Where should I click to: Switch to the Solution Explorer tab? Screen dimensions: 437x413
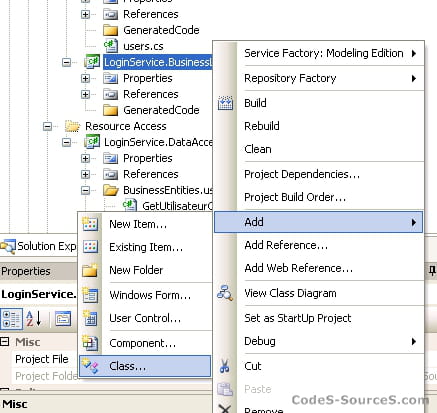pos(38,246)
